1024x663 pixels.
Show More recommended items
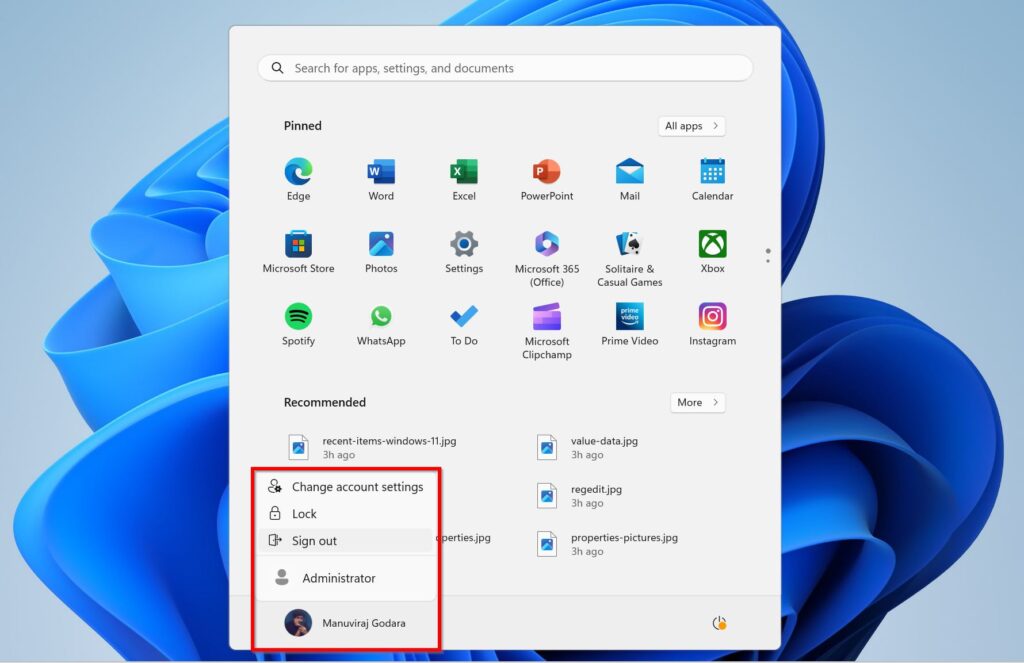point(697,402)
